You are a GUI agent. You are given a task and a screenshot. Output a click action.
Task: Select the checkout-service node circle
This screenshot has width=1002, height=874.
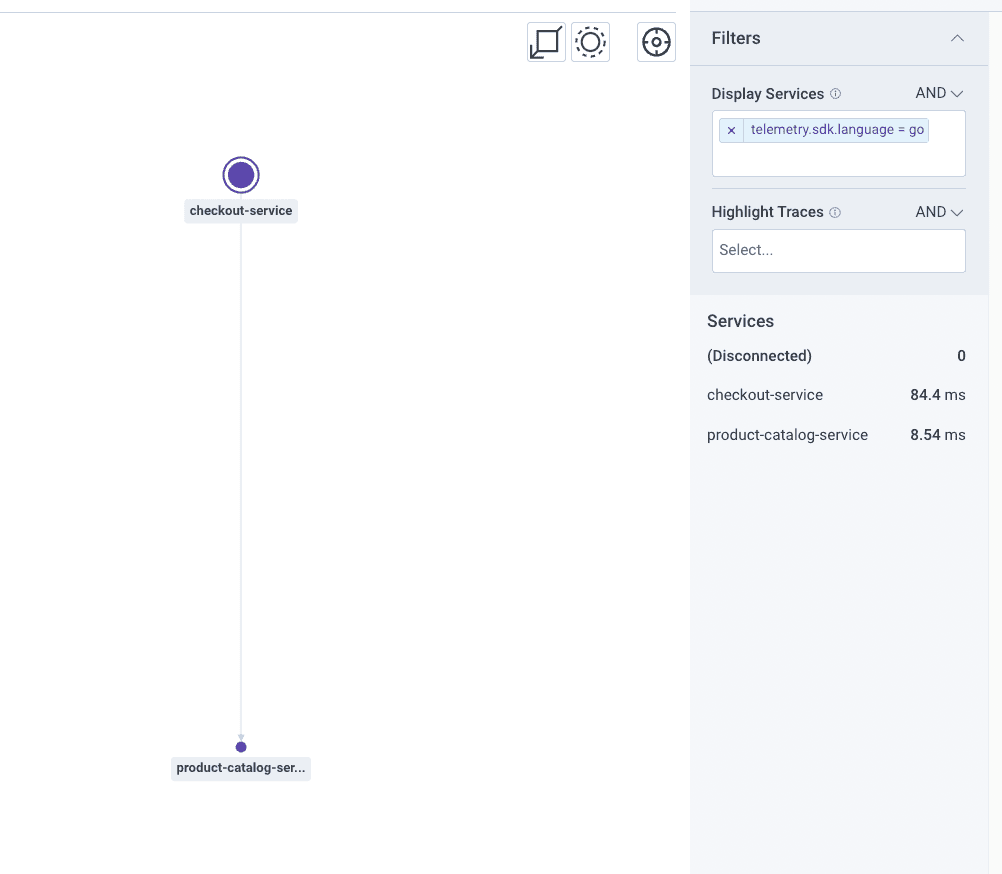point(241,175)
